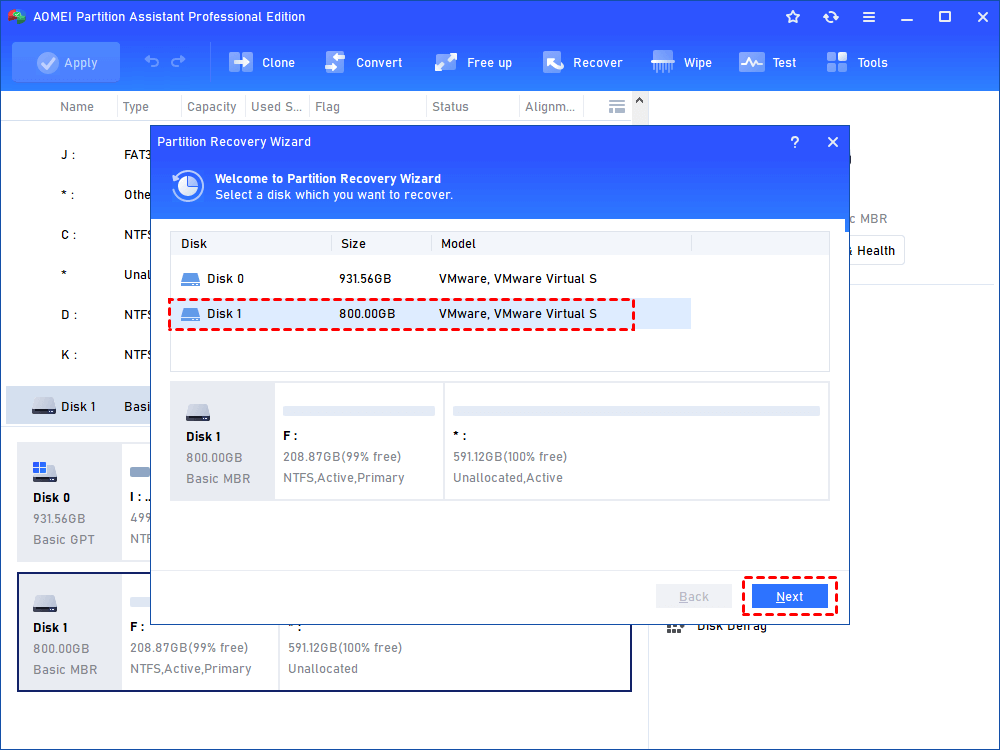
Task: Click the Apply checkmark button
Action: 66,62
